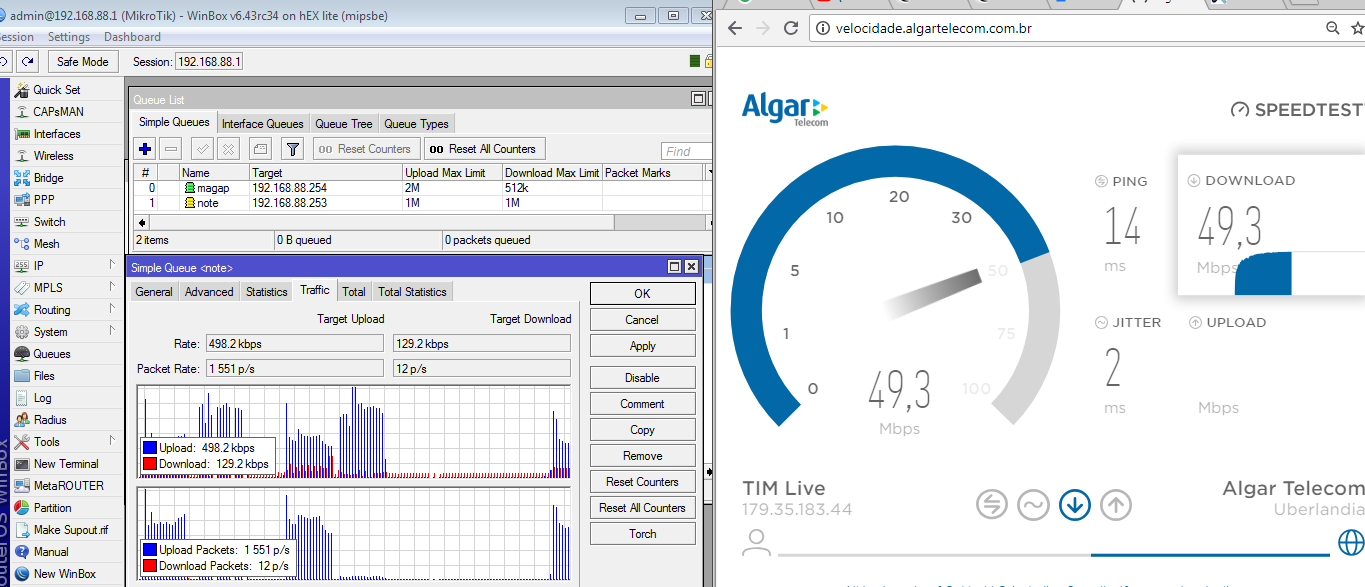Select the jitter wave icon in speedtest
Viewport: 1365px width, 587px height.
tap(1033, 504)
